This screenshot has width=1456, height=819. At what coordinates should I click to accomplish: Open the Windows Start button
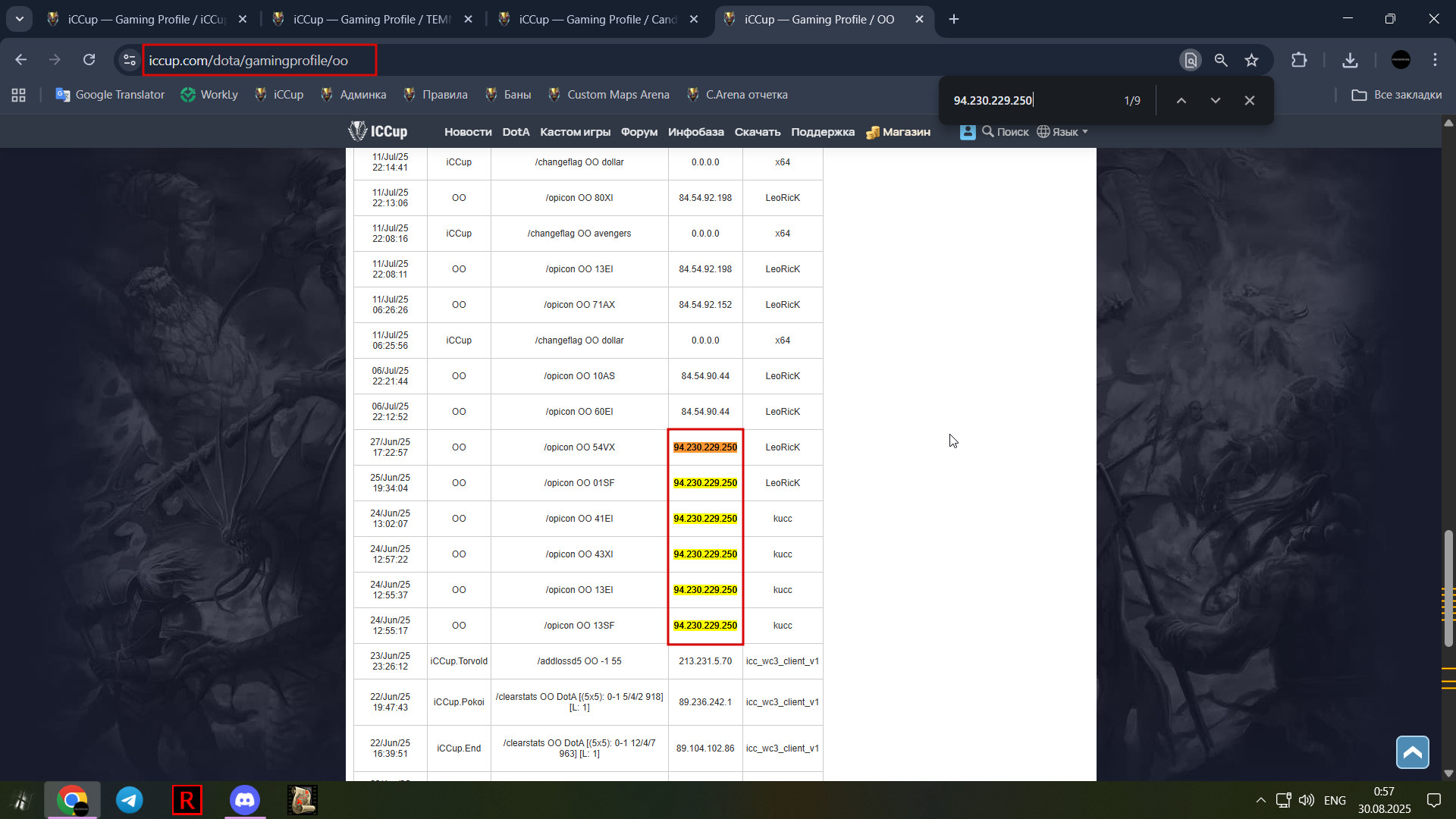tap(21, 800)
